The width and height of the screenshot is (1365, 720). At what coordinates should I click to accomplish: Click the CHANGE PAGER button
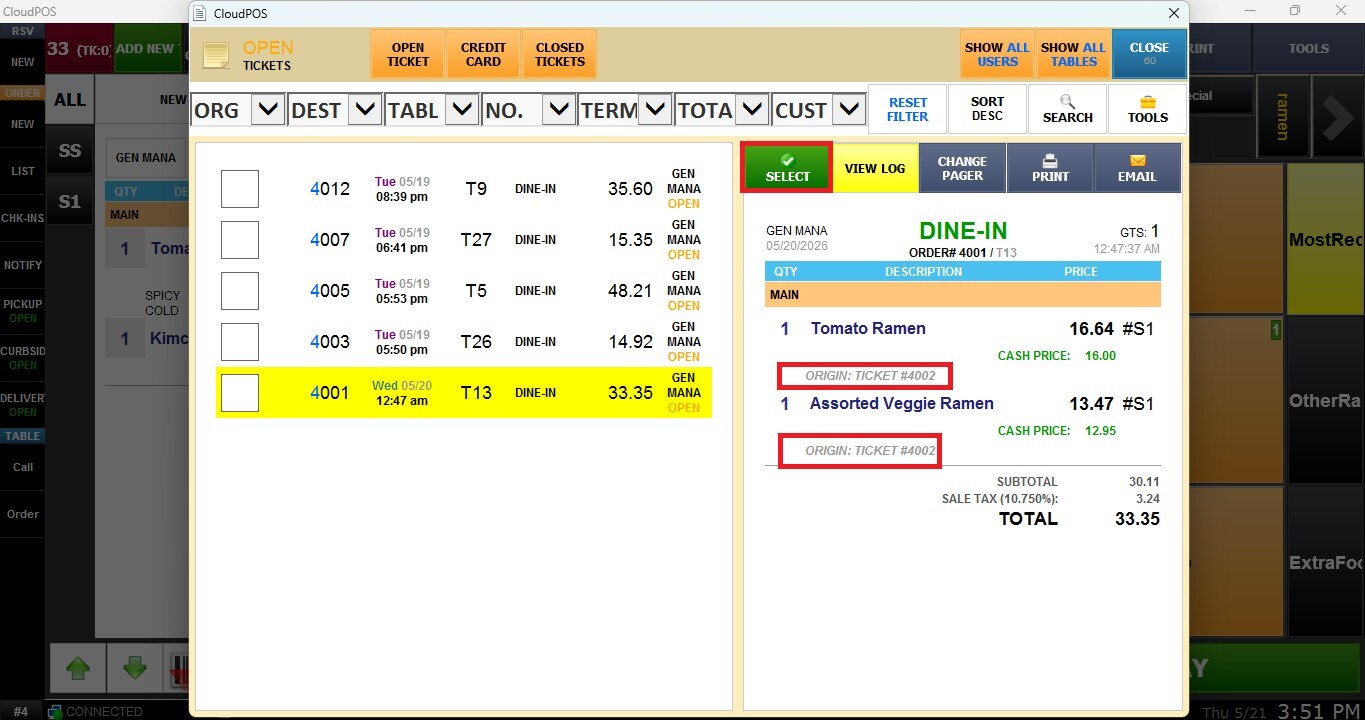(x=962, y=168)
